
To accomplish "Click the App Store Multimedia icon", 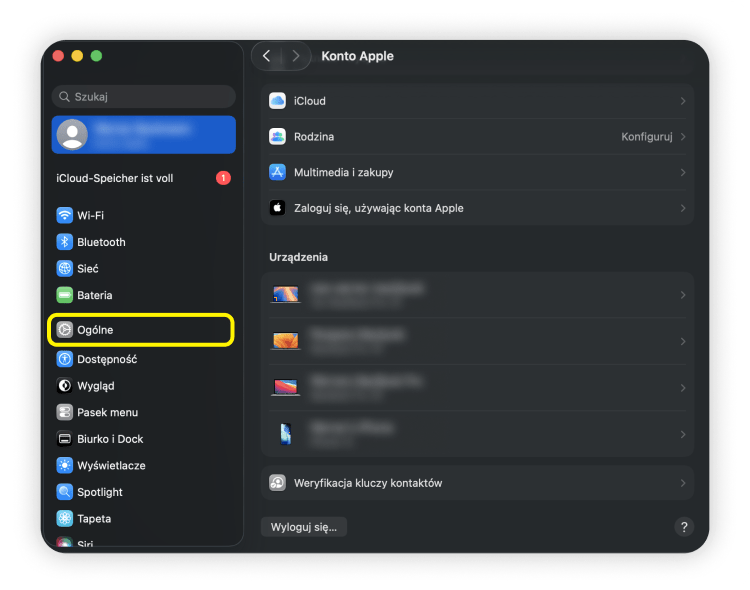I will (277, 172).
